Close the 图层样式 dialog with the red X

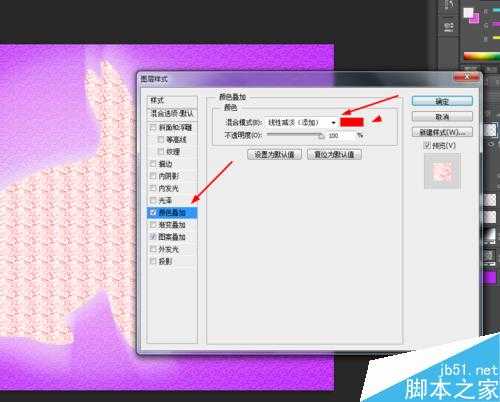click(x=467, y=77)
